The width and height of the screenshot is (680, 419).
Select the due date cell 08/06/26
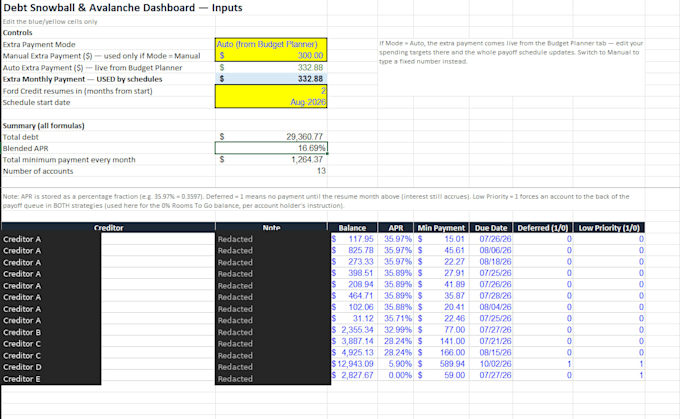tap(491, 250)
